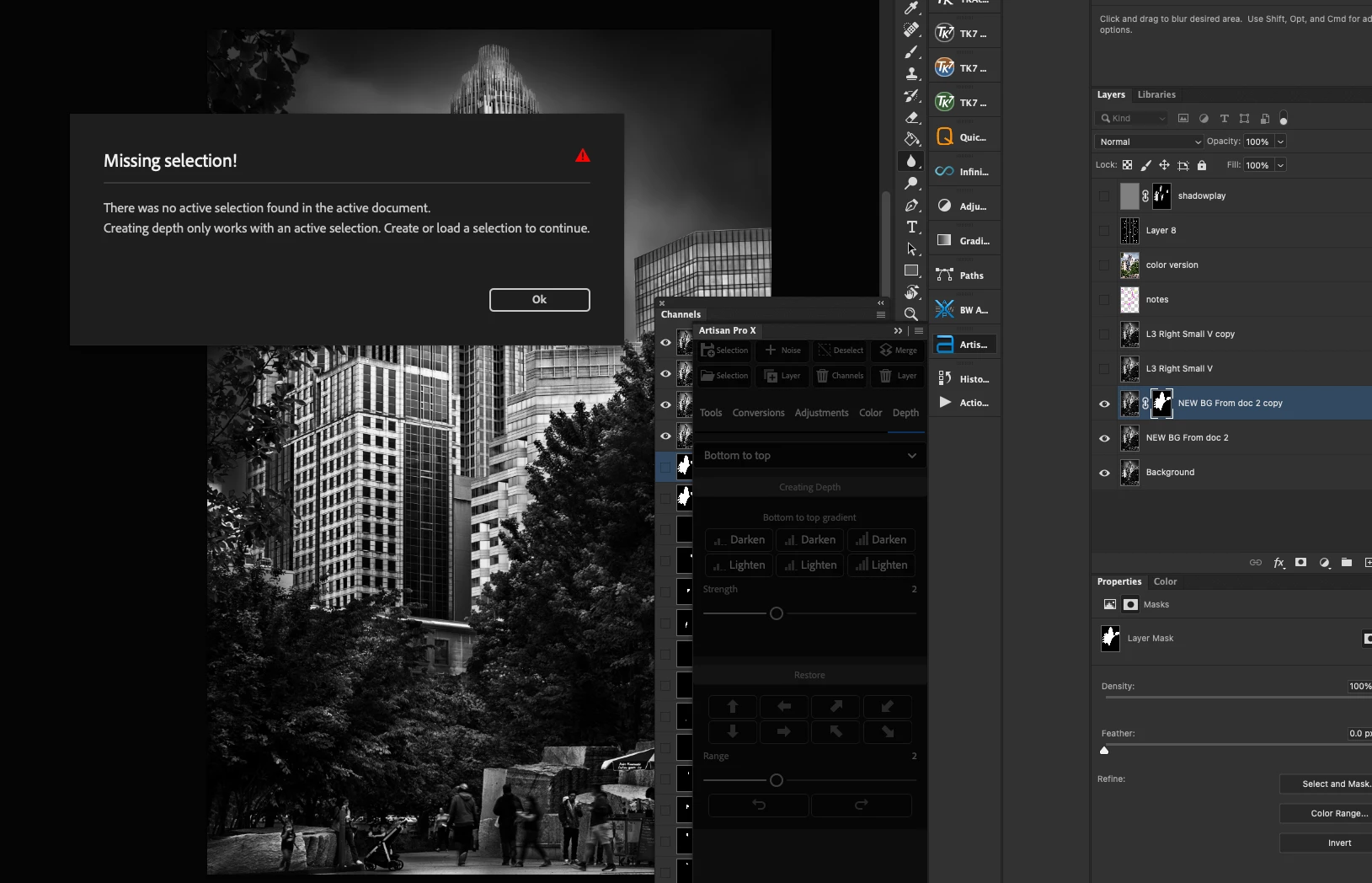Show the shadowplay layer
Screen dimensions: 1372x883
pos(1104,196)
